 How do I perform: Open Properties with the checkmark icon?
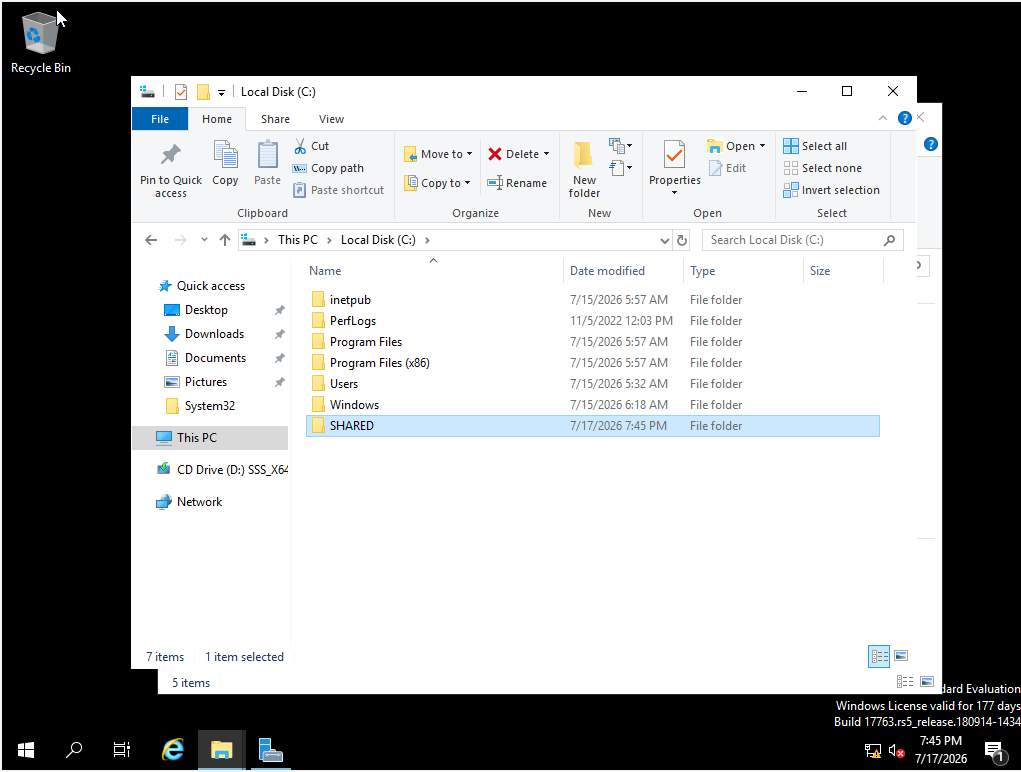coord(674,155)
